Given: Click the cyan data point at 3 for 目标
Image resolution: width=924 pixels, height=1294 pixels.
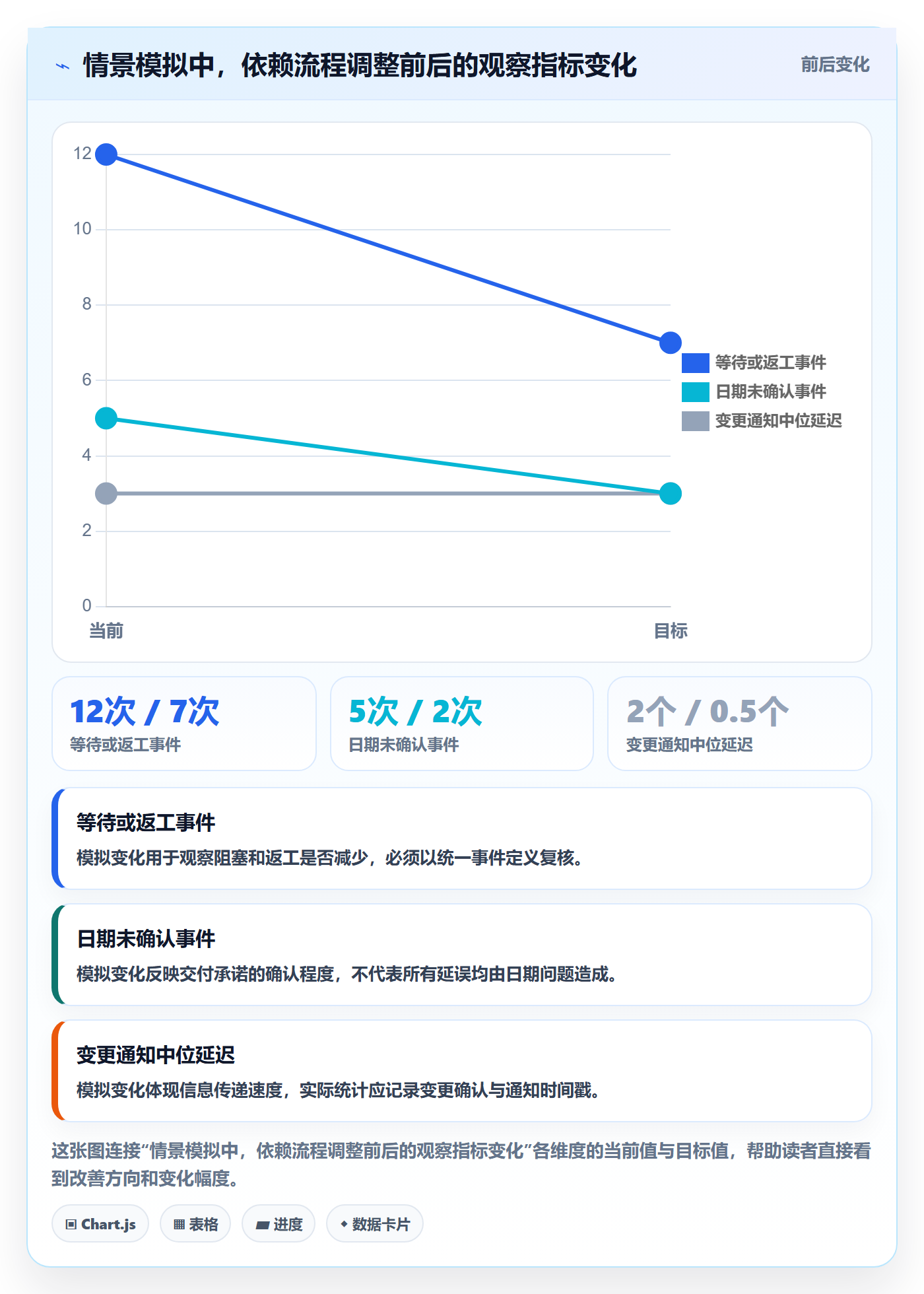Looking at the screenshot, I should 671,493.
